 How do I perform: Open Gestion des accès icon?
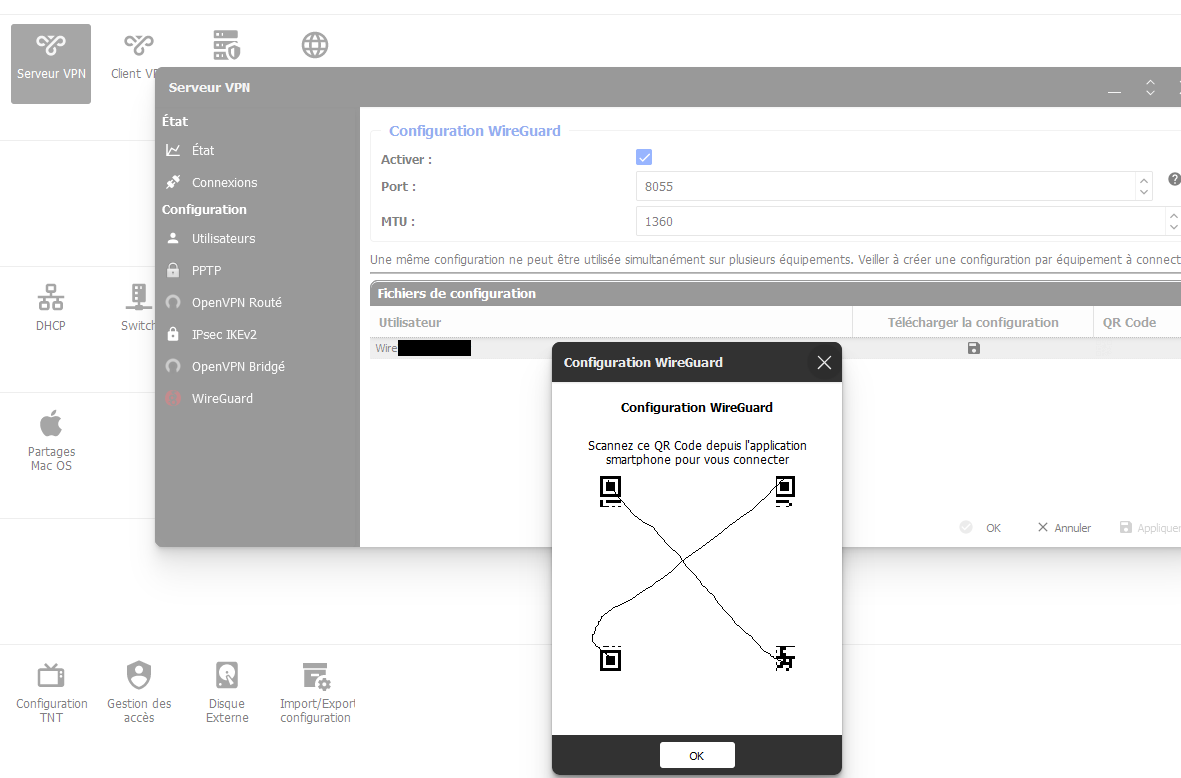click(139, 693)
